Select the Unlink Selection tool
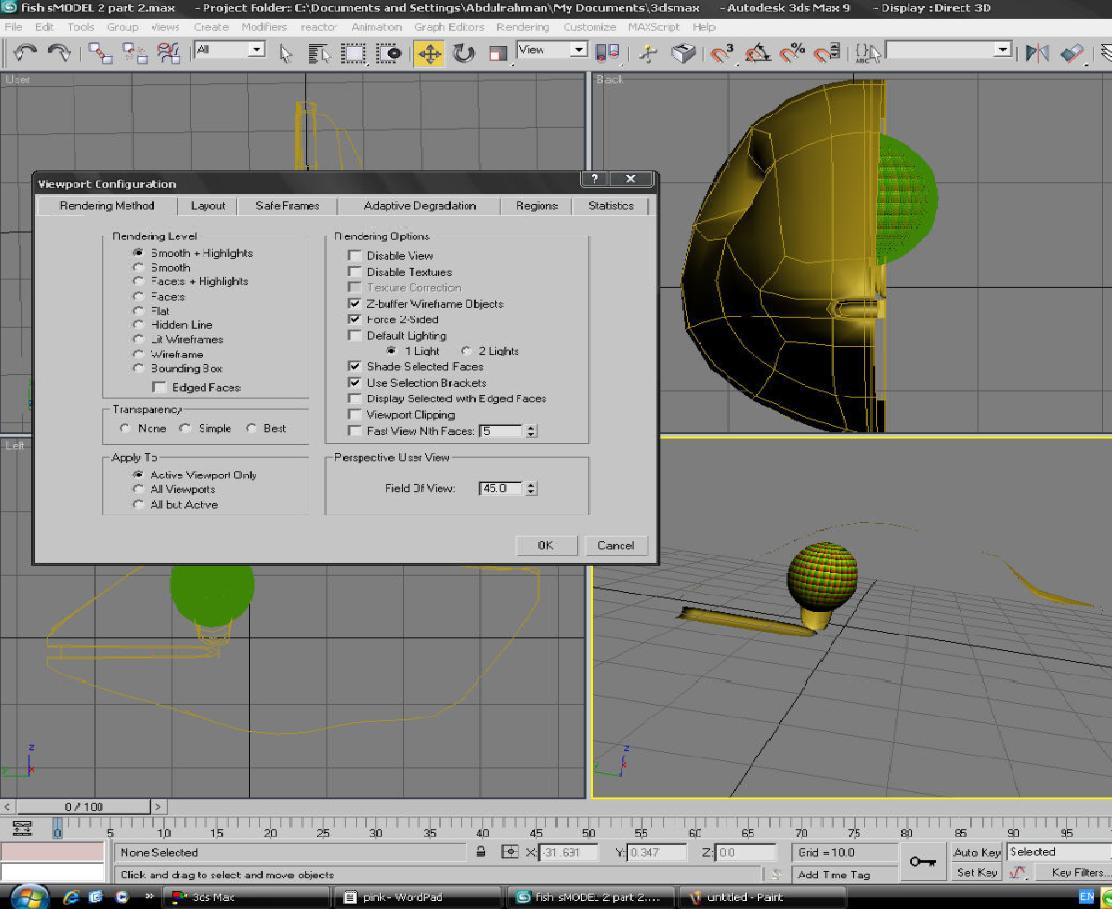The width and height of the screenshot is (1112, 909). 134,53
